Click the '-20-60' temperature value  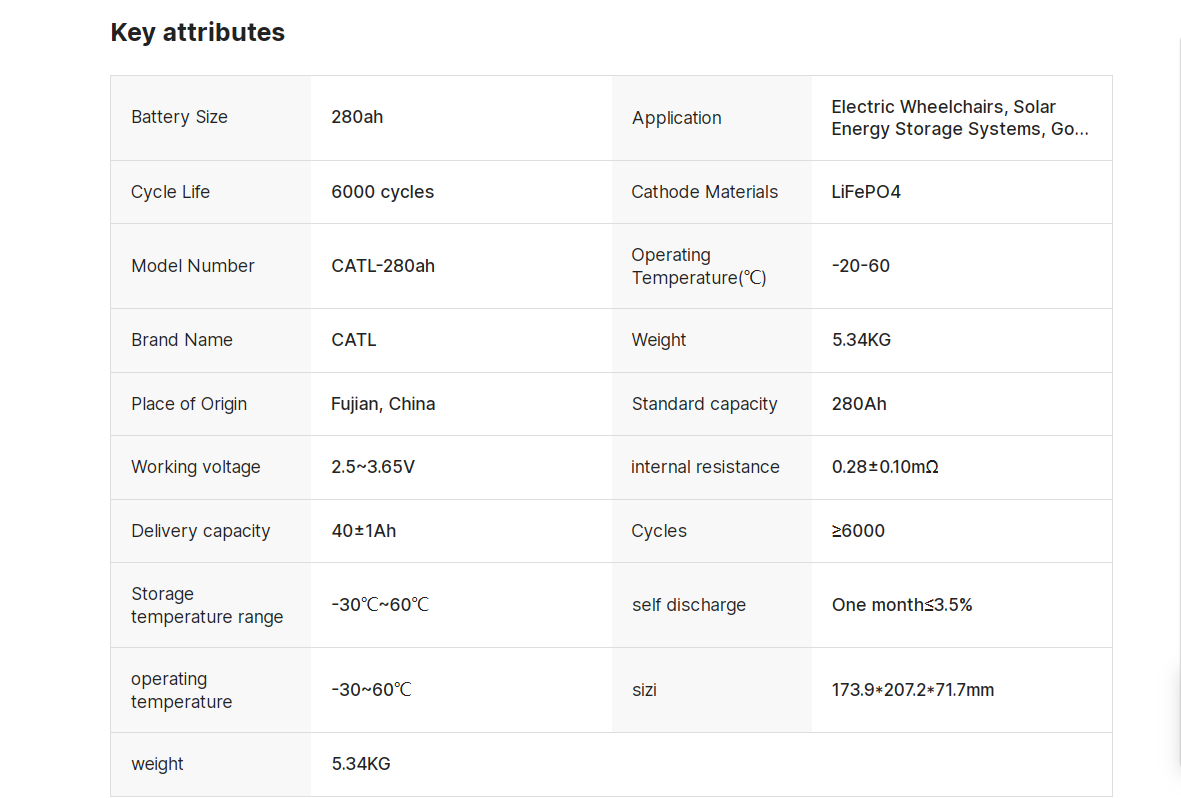(861, 266)
